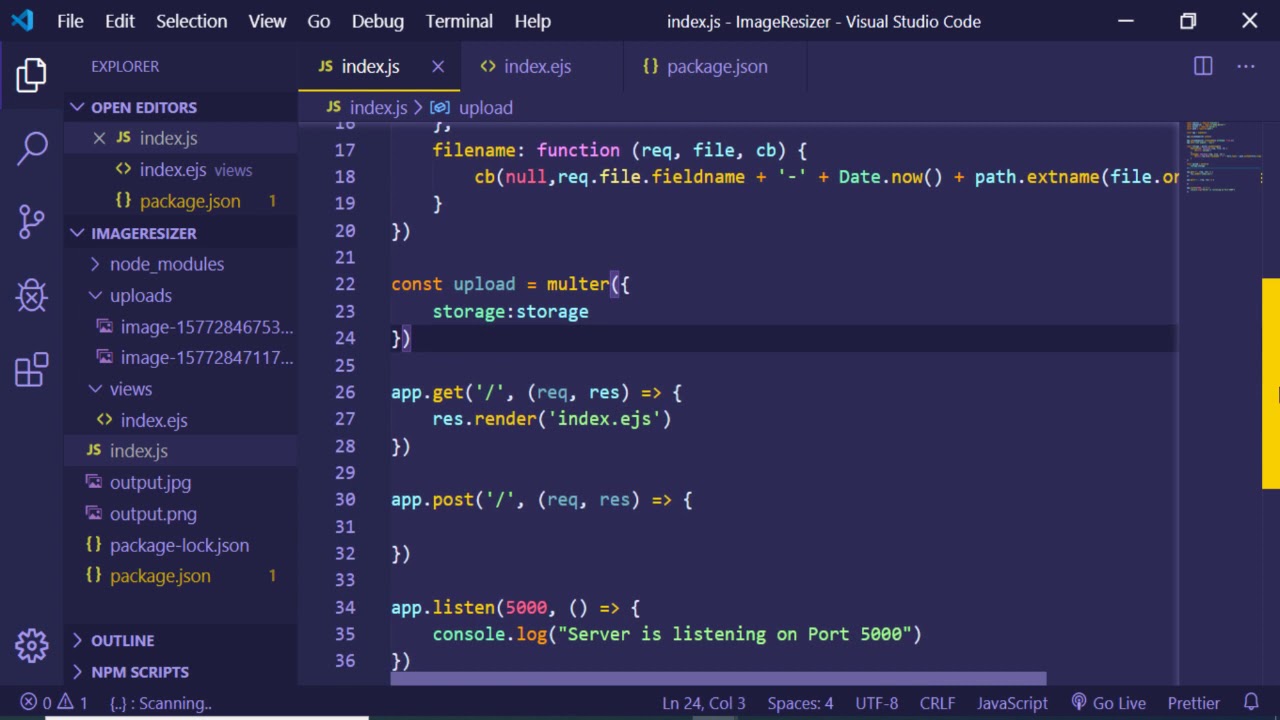Open the Extensions view

pyautogui.click(x=32, y=369)
